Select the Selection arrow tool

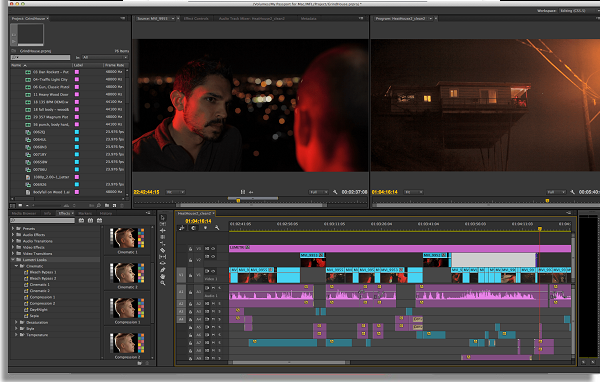click(163, 218)
